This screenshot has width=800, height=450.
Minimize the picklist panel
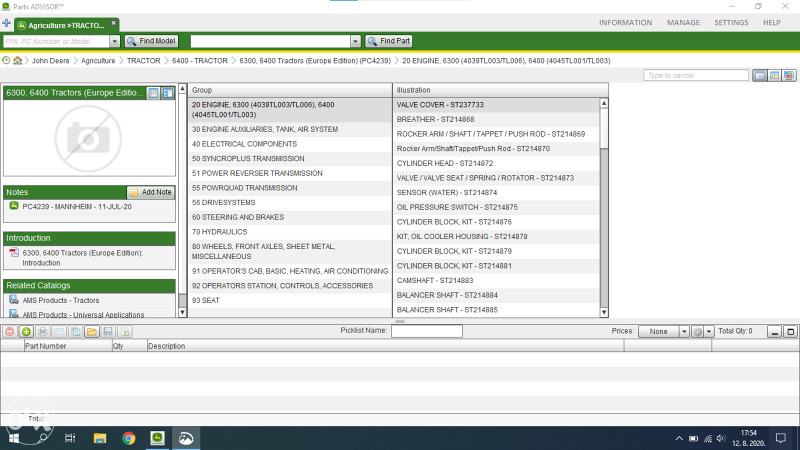pyautogui.click(x=774, y=332)
